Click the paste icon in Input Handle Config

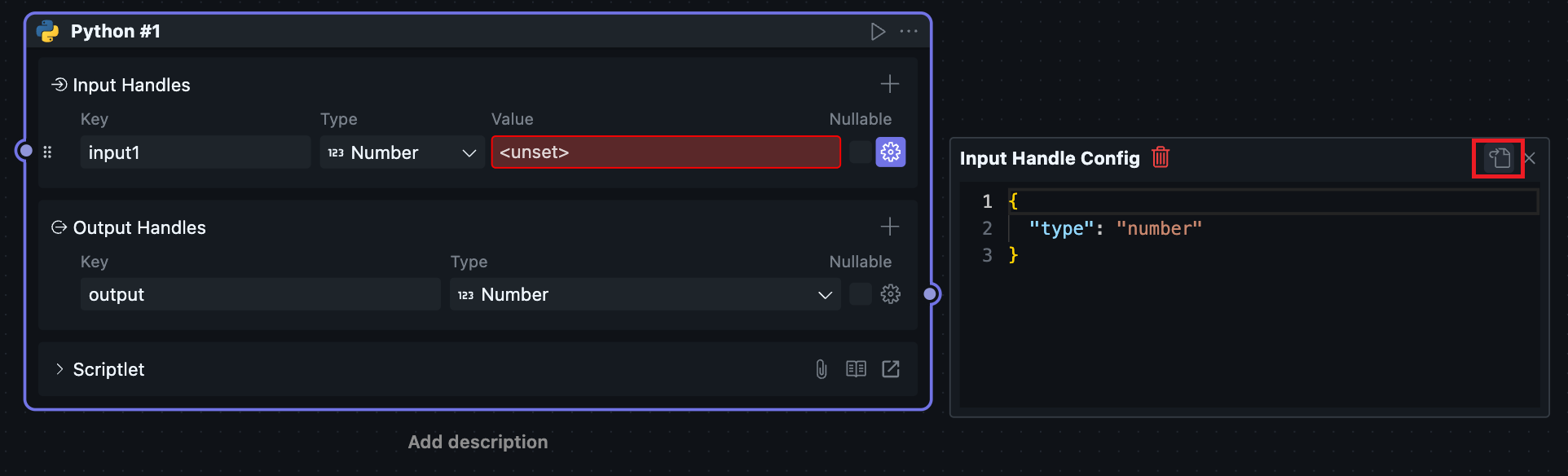1499,158
